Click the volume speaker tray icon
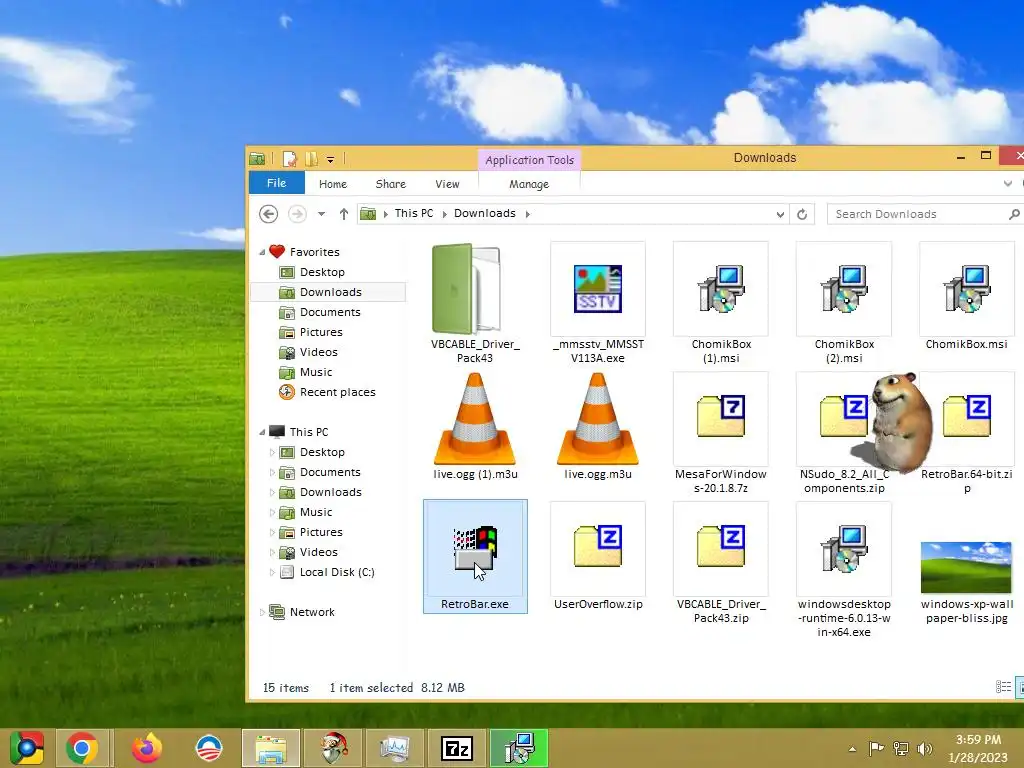 pyautogui.click(x=925, y=749)
